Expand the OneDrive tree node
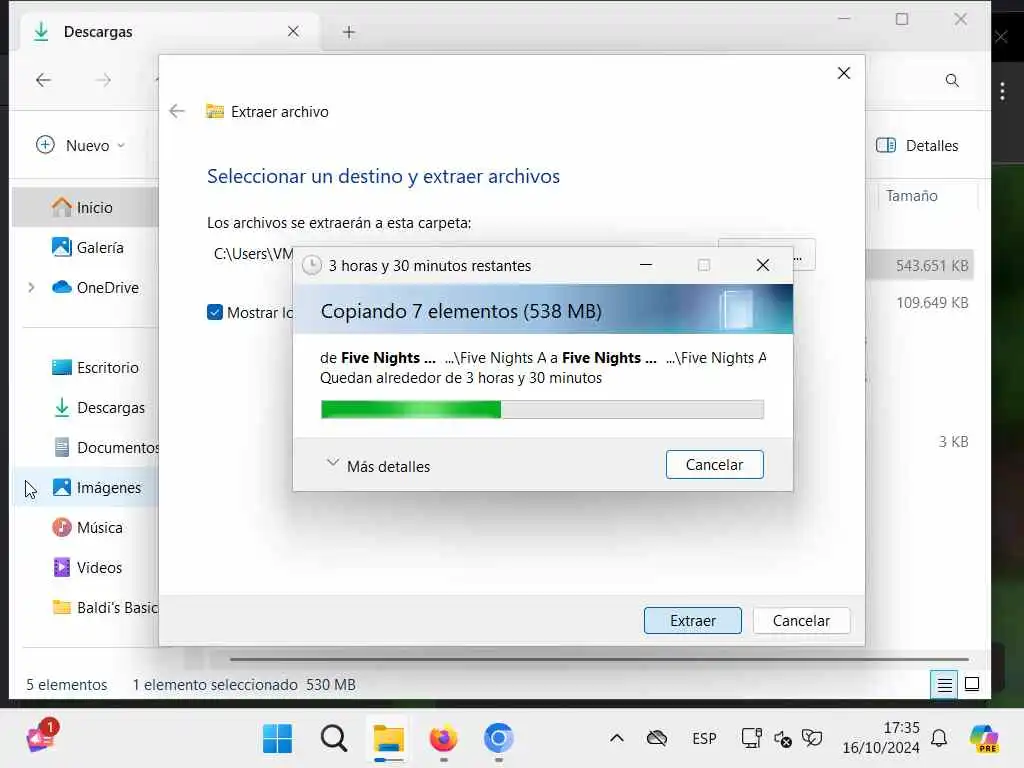This screenshot has height=768, width=1024. [31, 287]
